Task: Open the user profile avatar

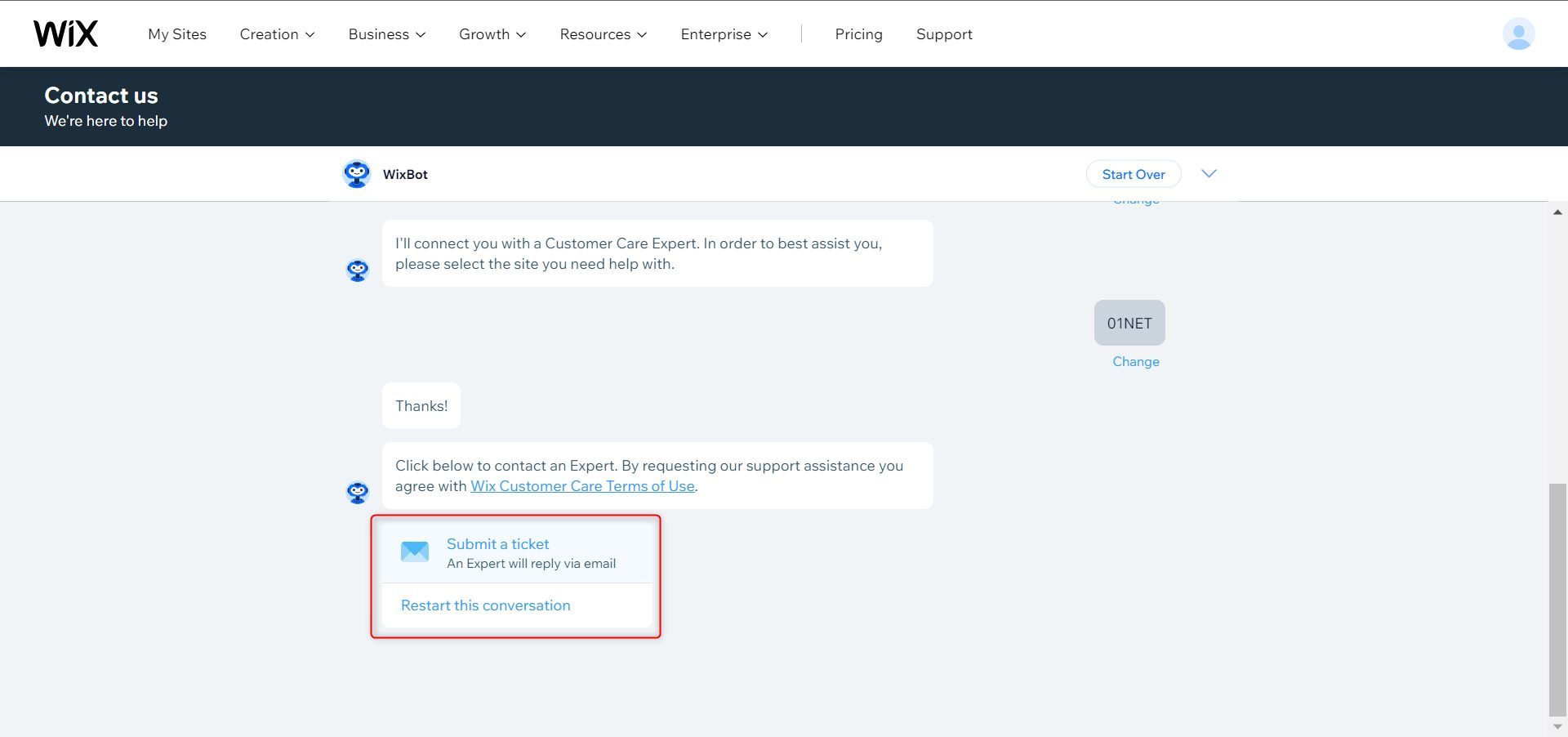Action: 1518,33
